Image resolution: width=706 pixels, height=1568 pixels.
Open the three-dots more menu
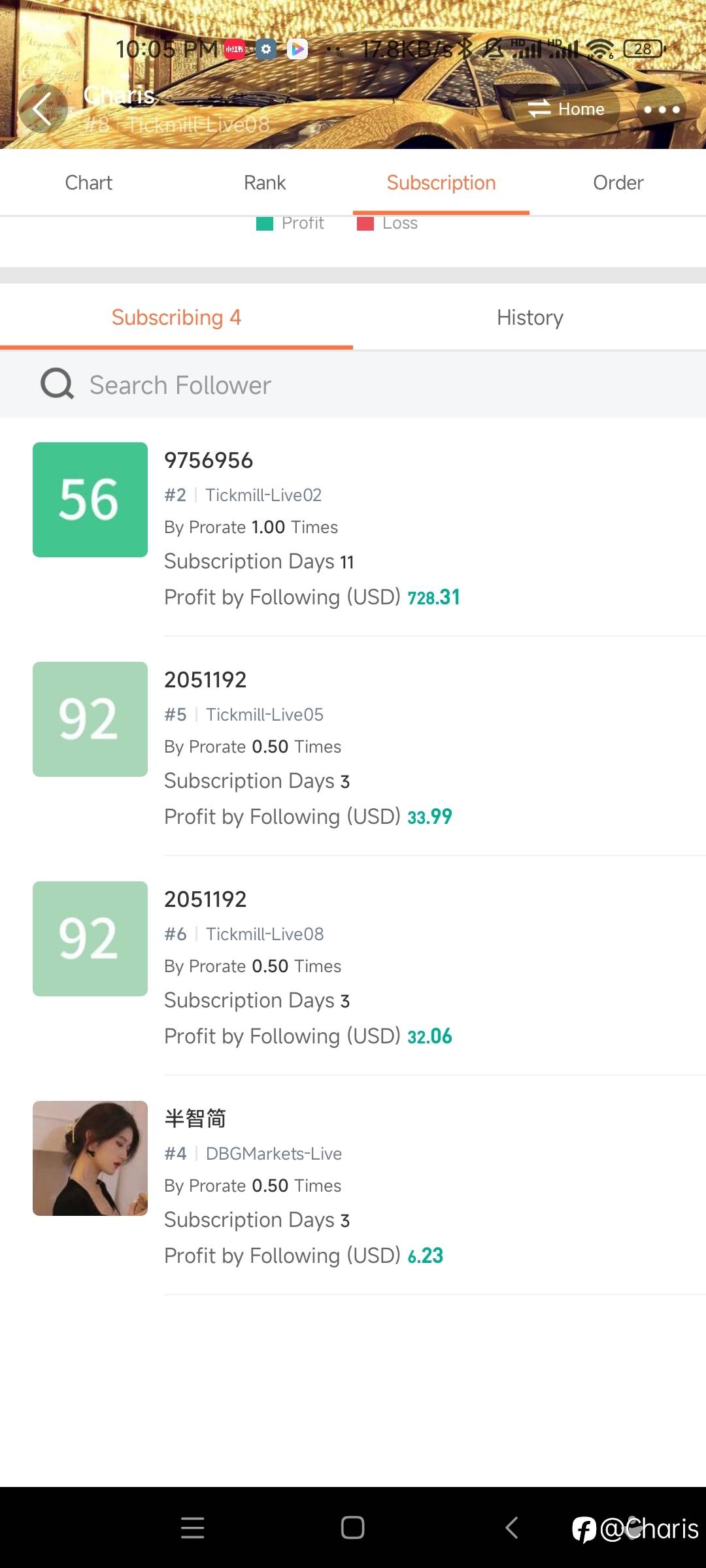point(662,109)
